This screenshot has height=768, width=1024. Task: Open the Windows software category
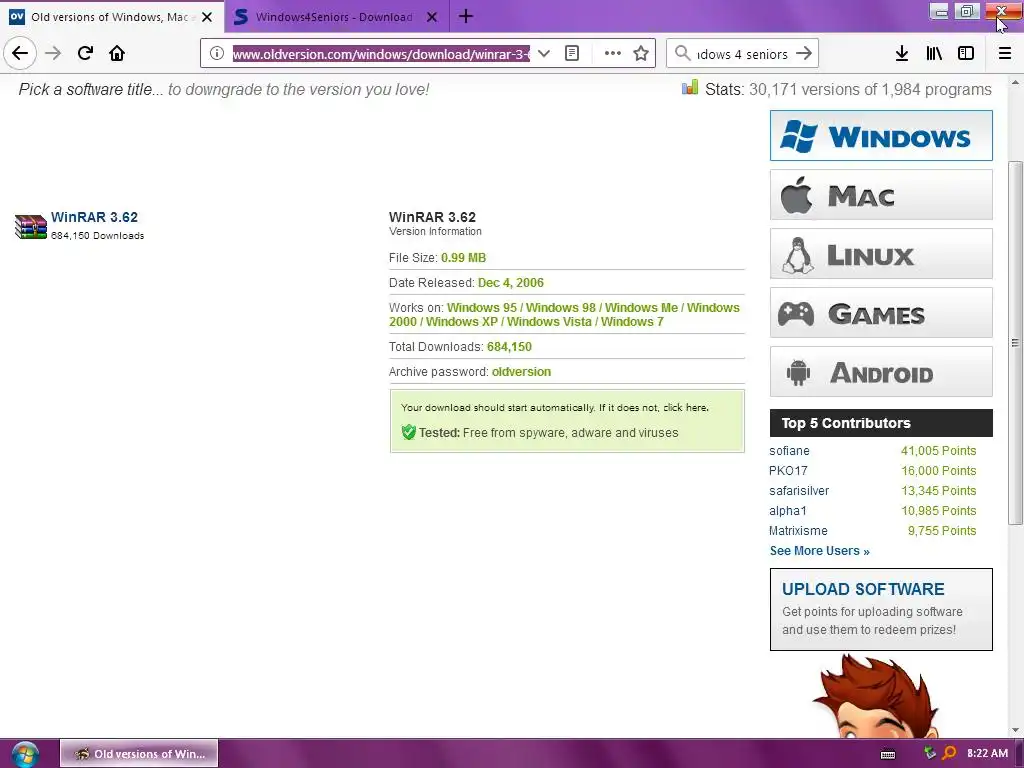pos(881,135)
